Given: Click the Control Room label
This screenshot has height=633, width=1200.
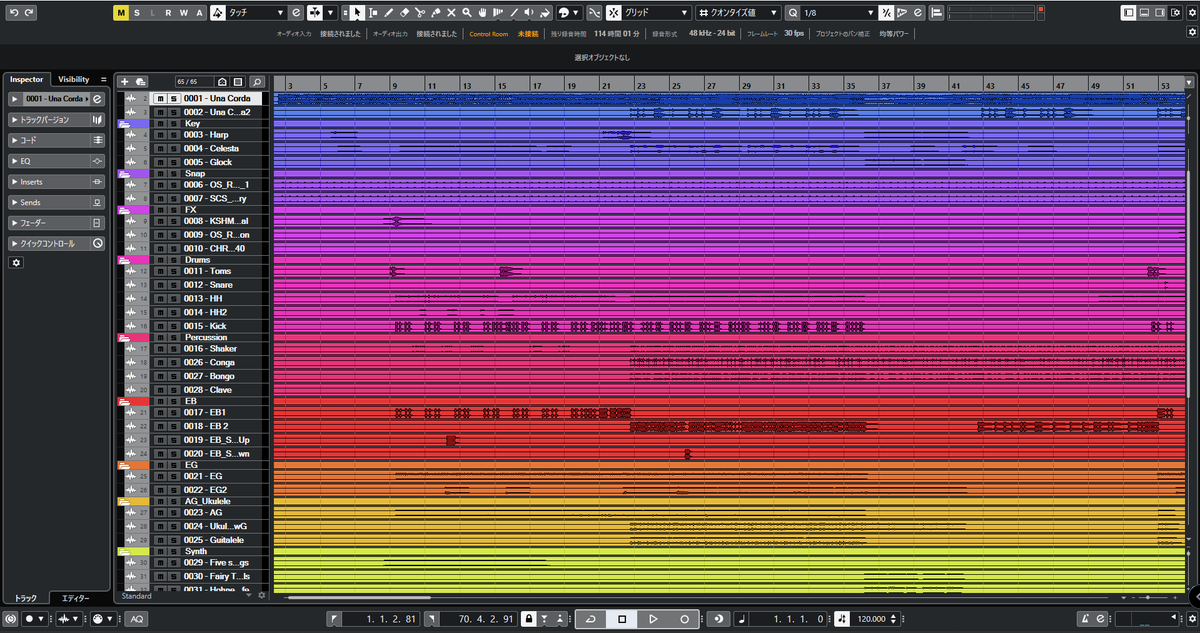Looking at the screenshot, I should (x=488, y=34).
